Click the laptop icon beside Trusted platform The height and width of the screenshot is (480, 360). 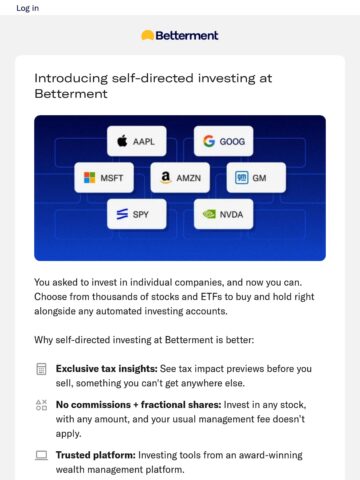point(41,455)
